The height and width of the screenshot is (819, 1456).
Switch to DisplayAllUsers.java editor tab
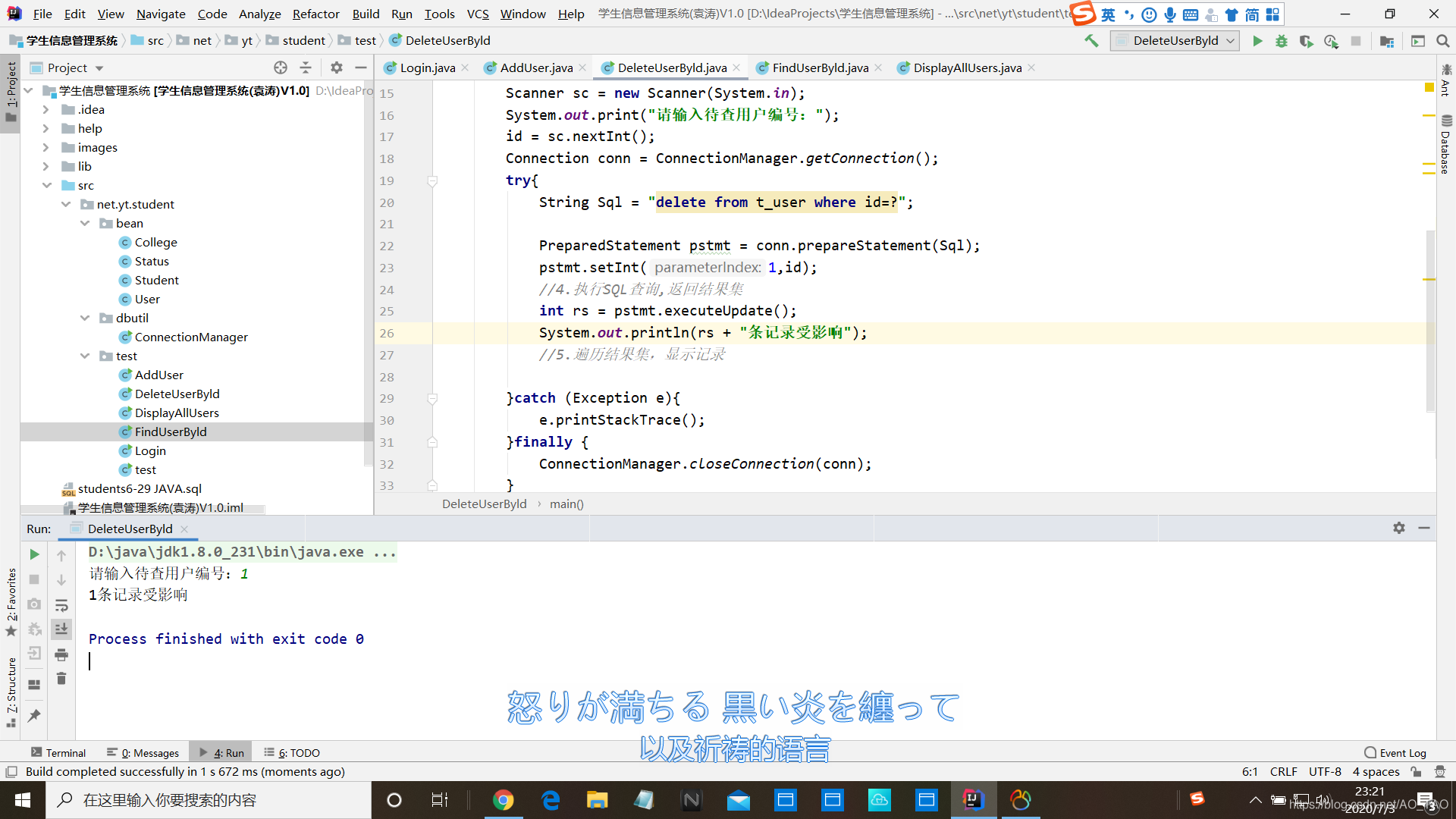967,67
